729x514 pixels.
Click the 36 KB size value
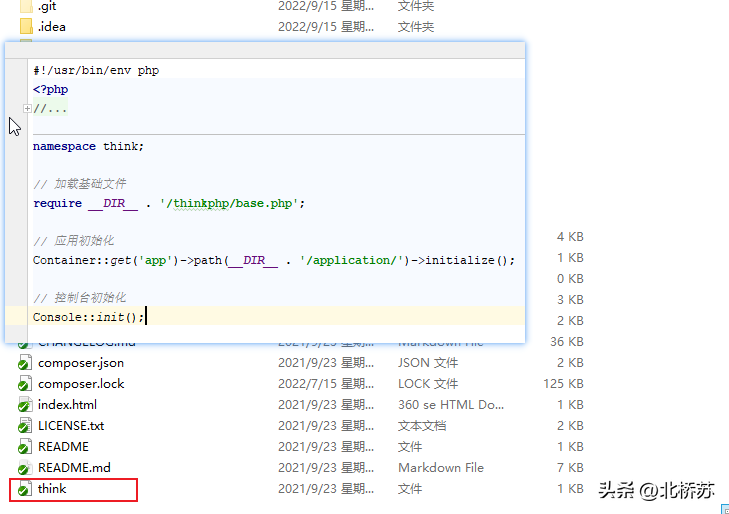tap(567, 342)
